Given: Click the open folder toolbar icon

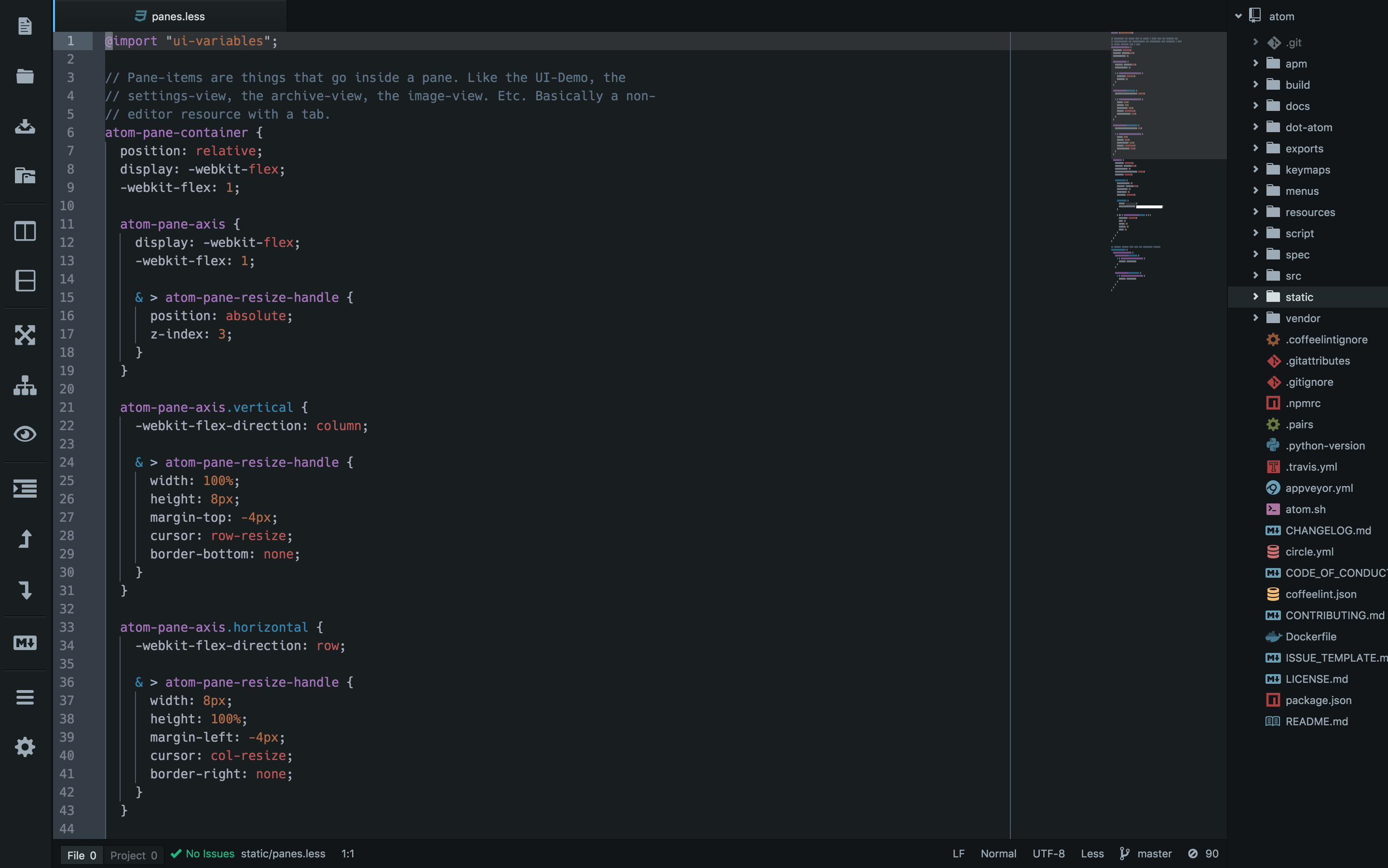Looking at the screenshot, I should (x=25, y=76).
